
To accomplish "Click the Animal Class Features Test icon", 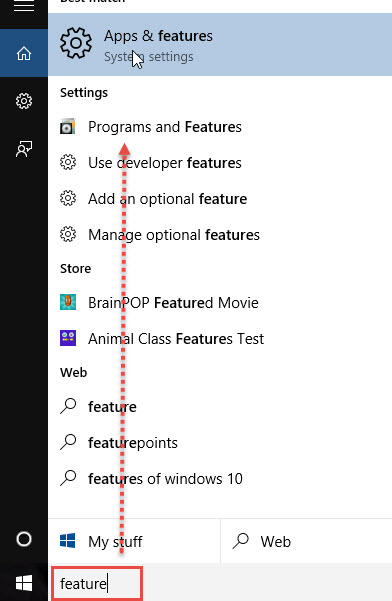I will tap(68, 338).
